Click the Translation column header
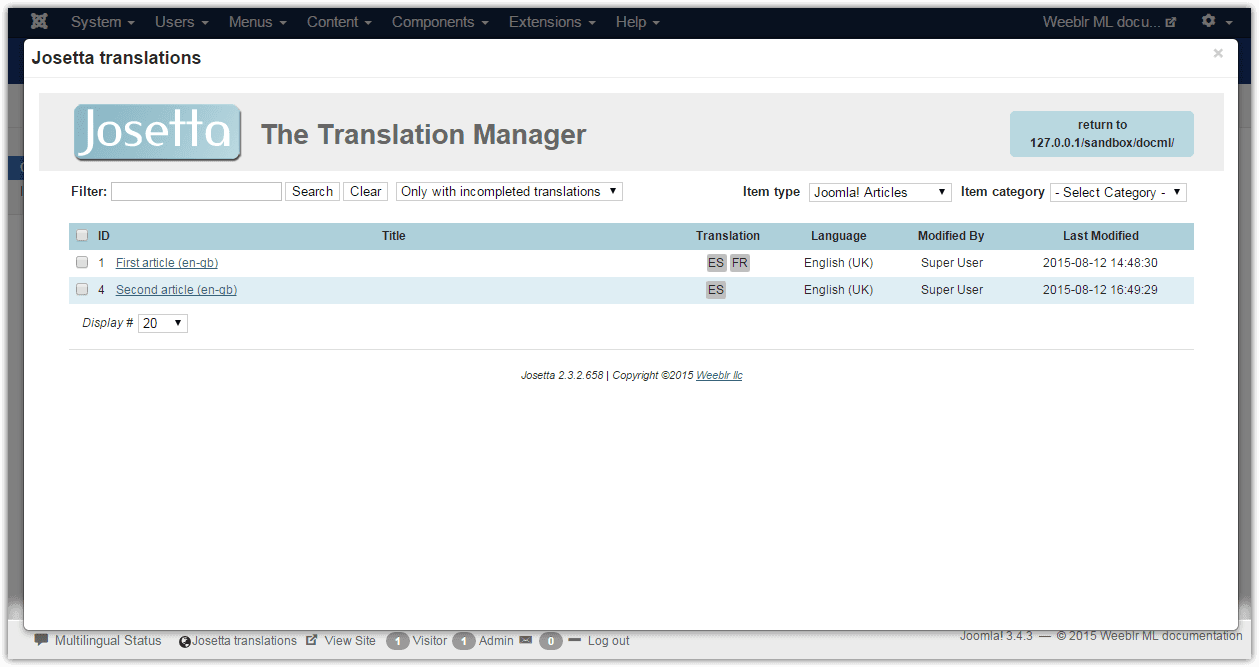The height and width of the screenshot is (667, 1259). [728, 236]
